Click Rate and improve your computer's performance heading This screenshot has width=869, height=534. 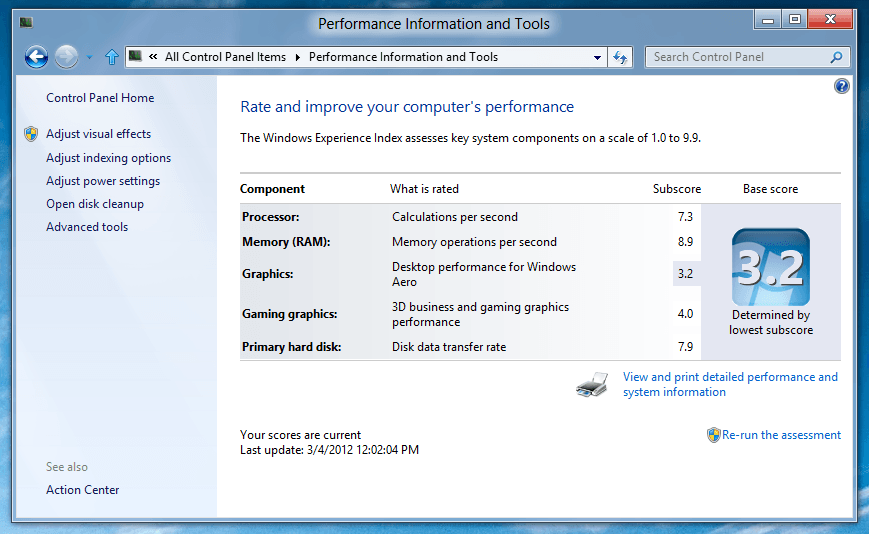point(407,106)
